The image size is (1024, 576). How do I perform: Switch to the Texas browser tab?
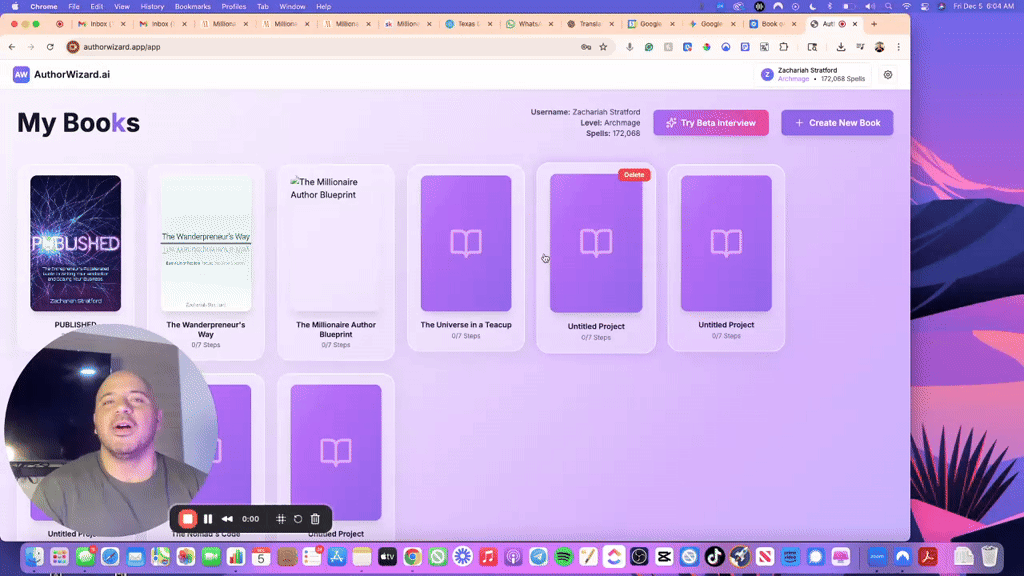(x=467, y=24)
